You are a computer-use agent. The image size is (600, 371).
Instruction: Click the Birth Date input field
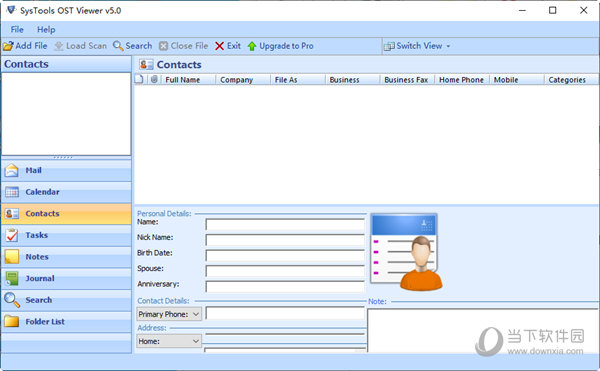click(285, 255)
